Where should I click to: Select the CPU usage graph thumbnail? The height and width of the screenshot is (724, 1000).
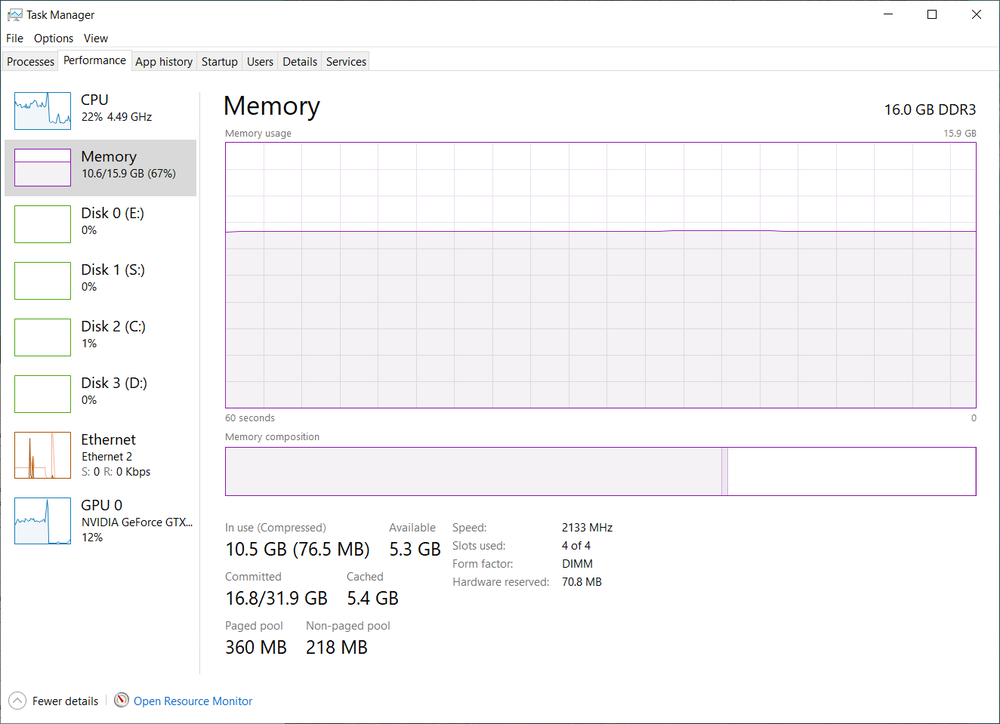[x=42, y=109]
